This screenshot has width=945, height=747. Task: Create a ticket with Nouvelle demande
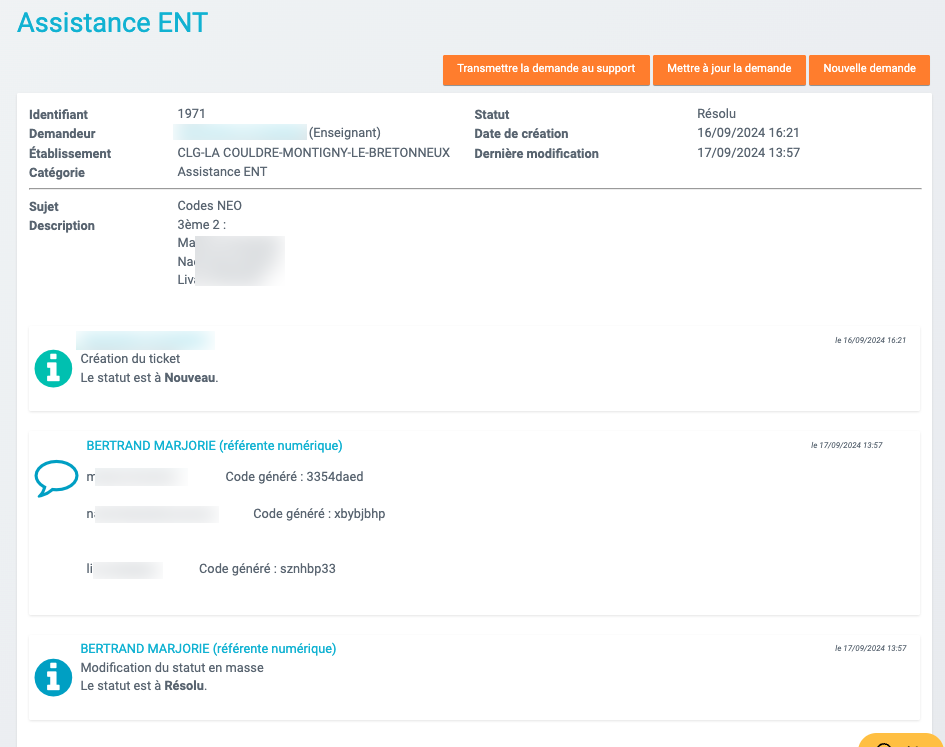point(869,69)
